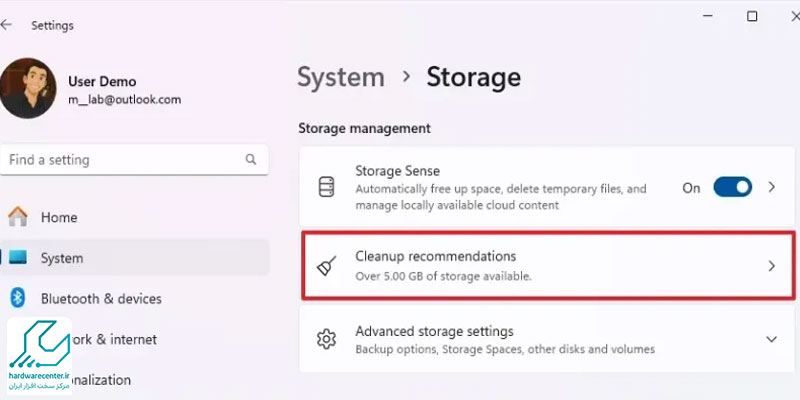
Task: Click the magnifier icon in search box
Action: 251,159
